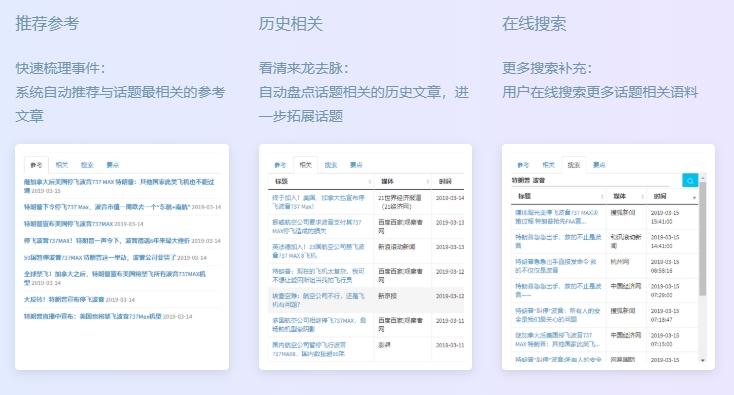
Task: Open the 搜索 tab in the 推荐参考 panel
Action: [x=87, y=165]
